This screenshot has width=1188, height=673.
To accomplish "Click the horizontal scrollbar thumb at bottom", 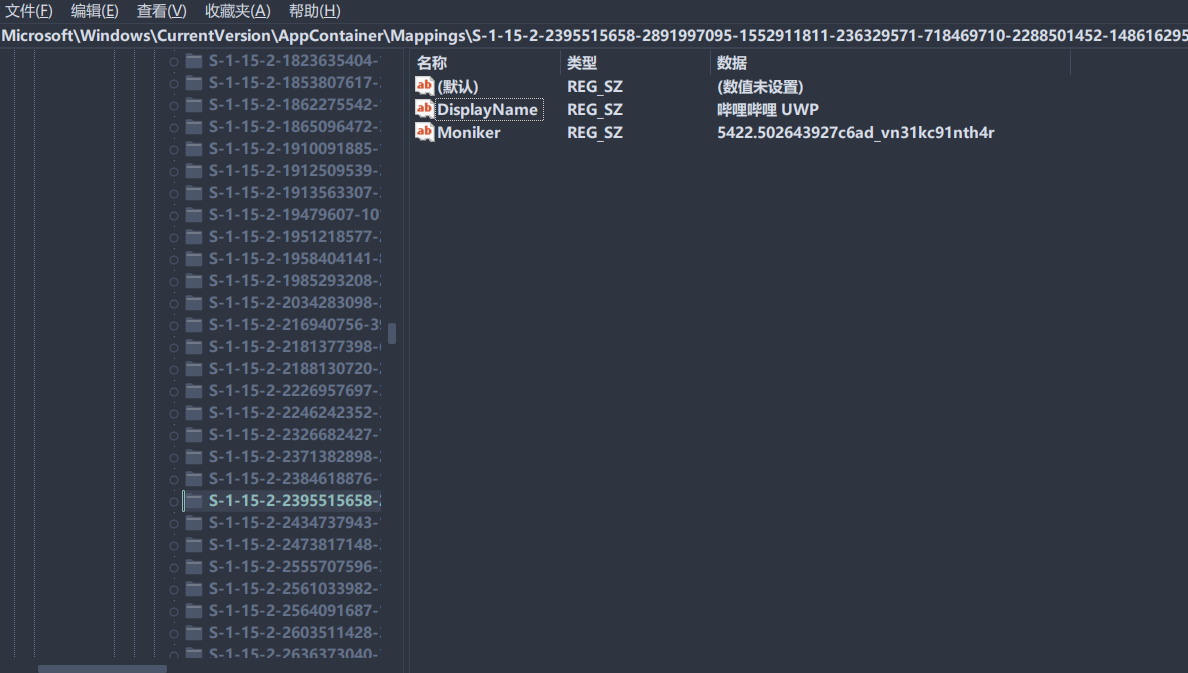I will coord(102,668).
